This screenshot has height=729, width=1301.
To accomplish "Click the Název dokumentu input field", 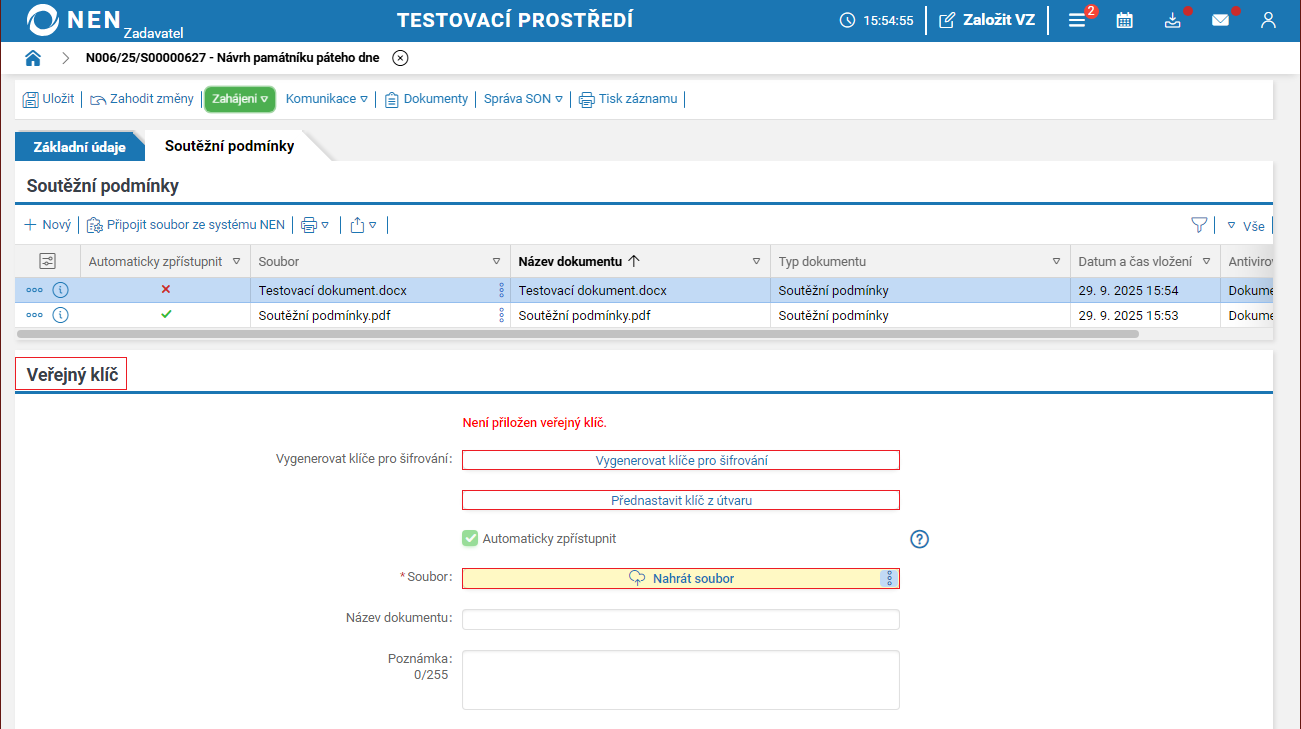I will (x=681, y=619).
